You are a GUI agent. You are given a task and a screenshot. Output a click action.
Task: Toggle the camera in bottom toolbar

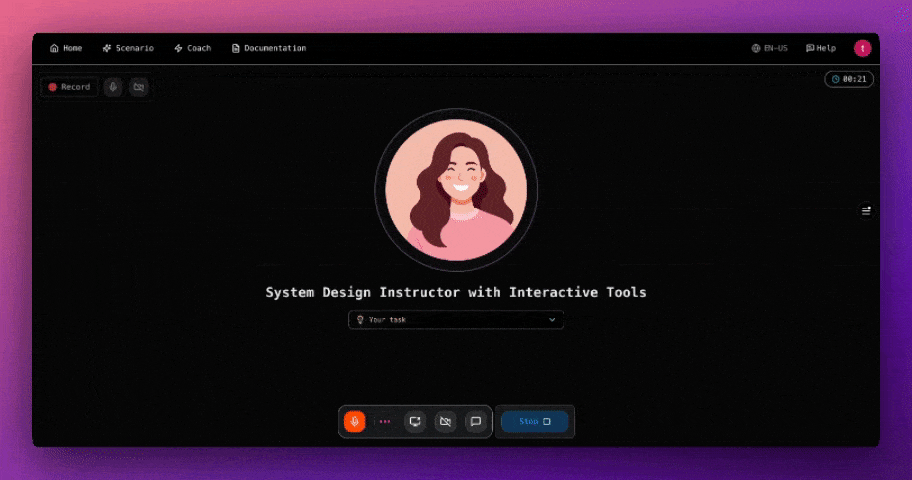(x=445, y=422)
